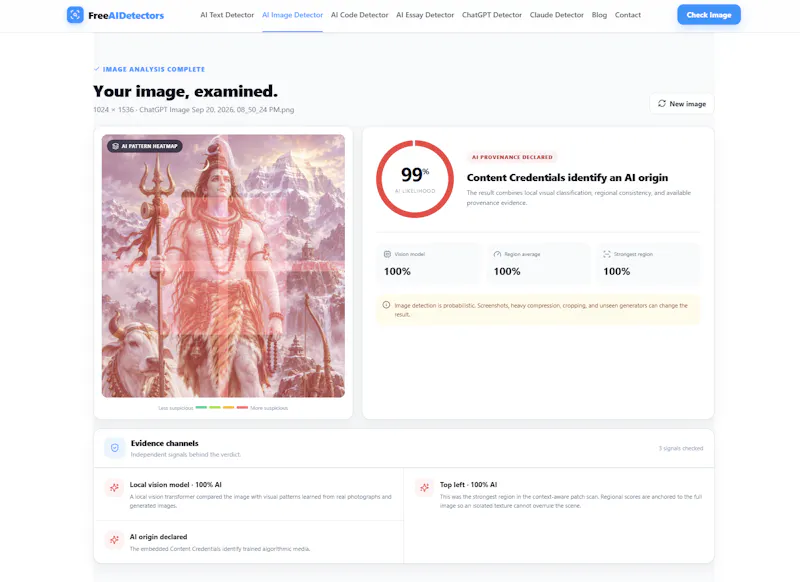Click the 'Local vision model · 100% AI' title
This screenshot has width=800, height=582.
[x=176, y=485]
